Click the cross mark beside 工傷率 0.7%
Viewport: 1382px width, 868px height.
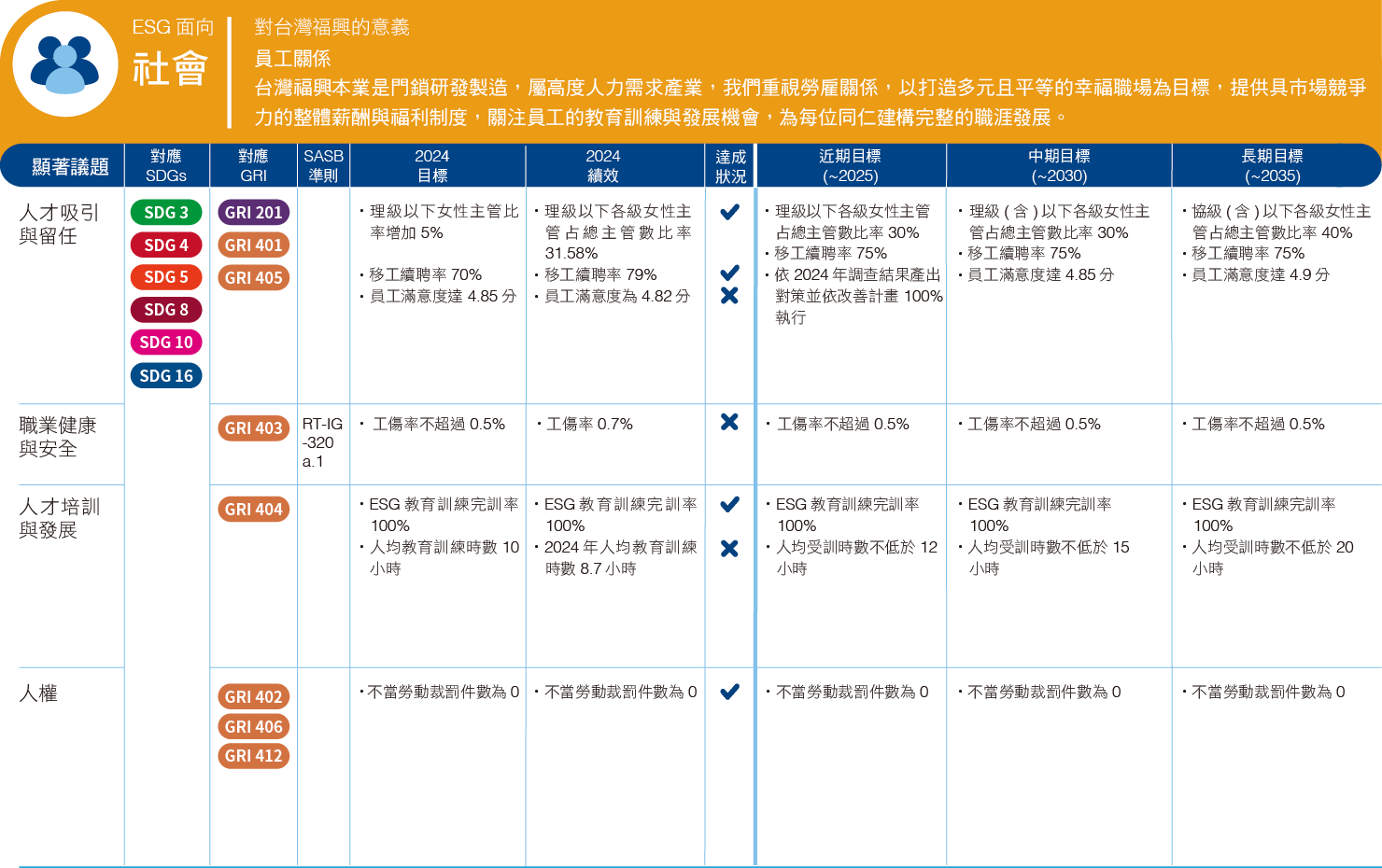(x=730, y=422)
